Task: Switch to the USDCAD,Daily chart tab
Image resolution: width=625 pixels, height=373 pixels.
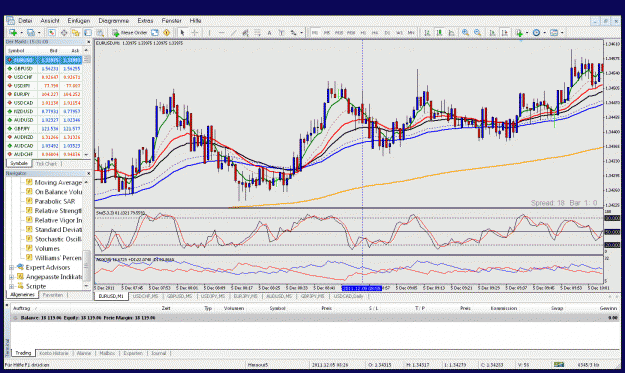Action: click(348, 296)
